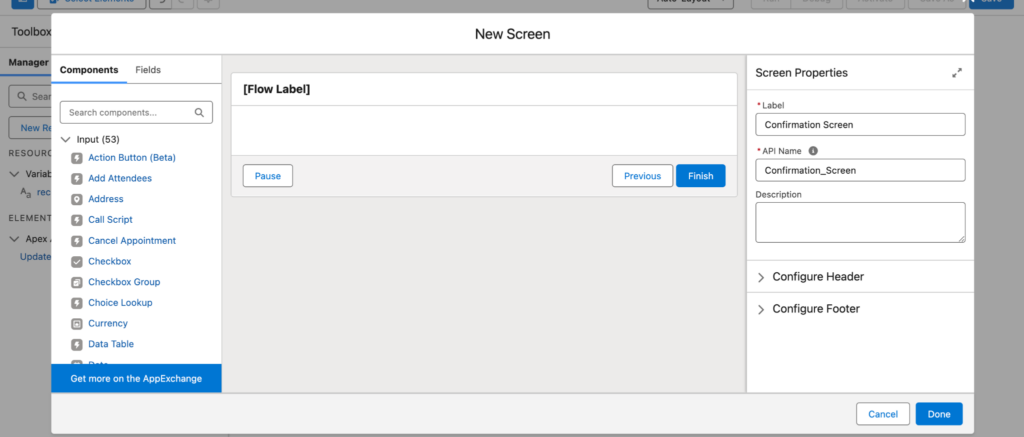The height and width of the screenshot is (437, 1024).
Task: Click the API Name info icon
Action: click(813, 151)
